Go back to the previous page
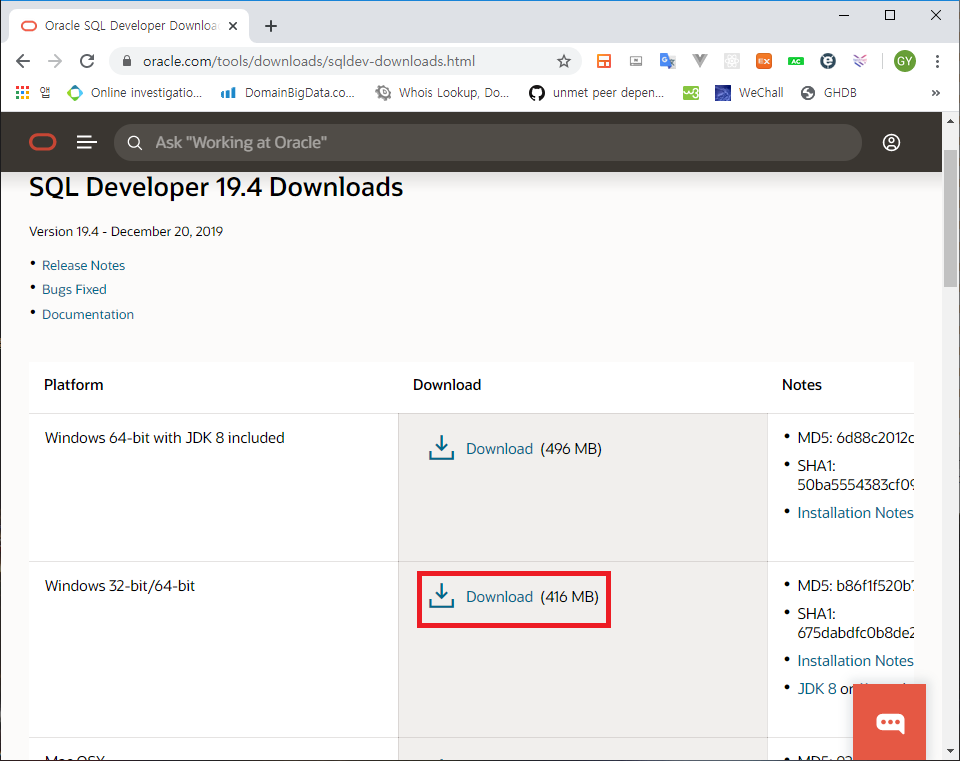 coord(23,61)
